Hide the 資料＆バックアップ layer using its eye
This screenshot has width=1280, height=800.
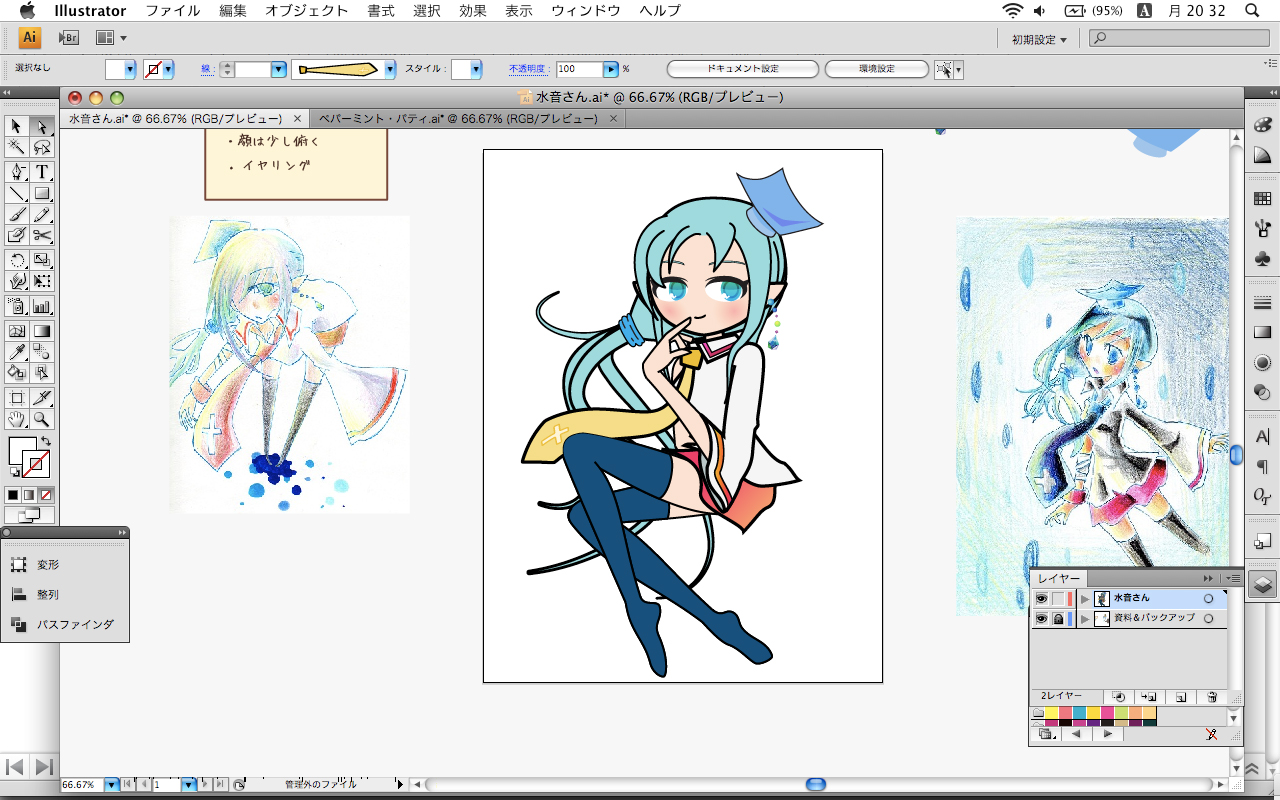(1041, 619)
